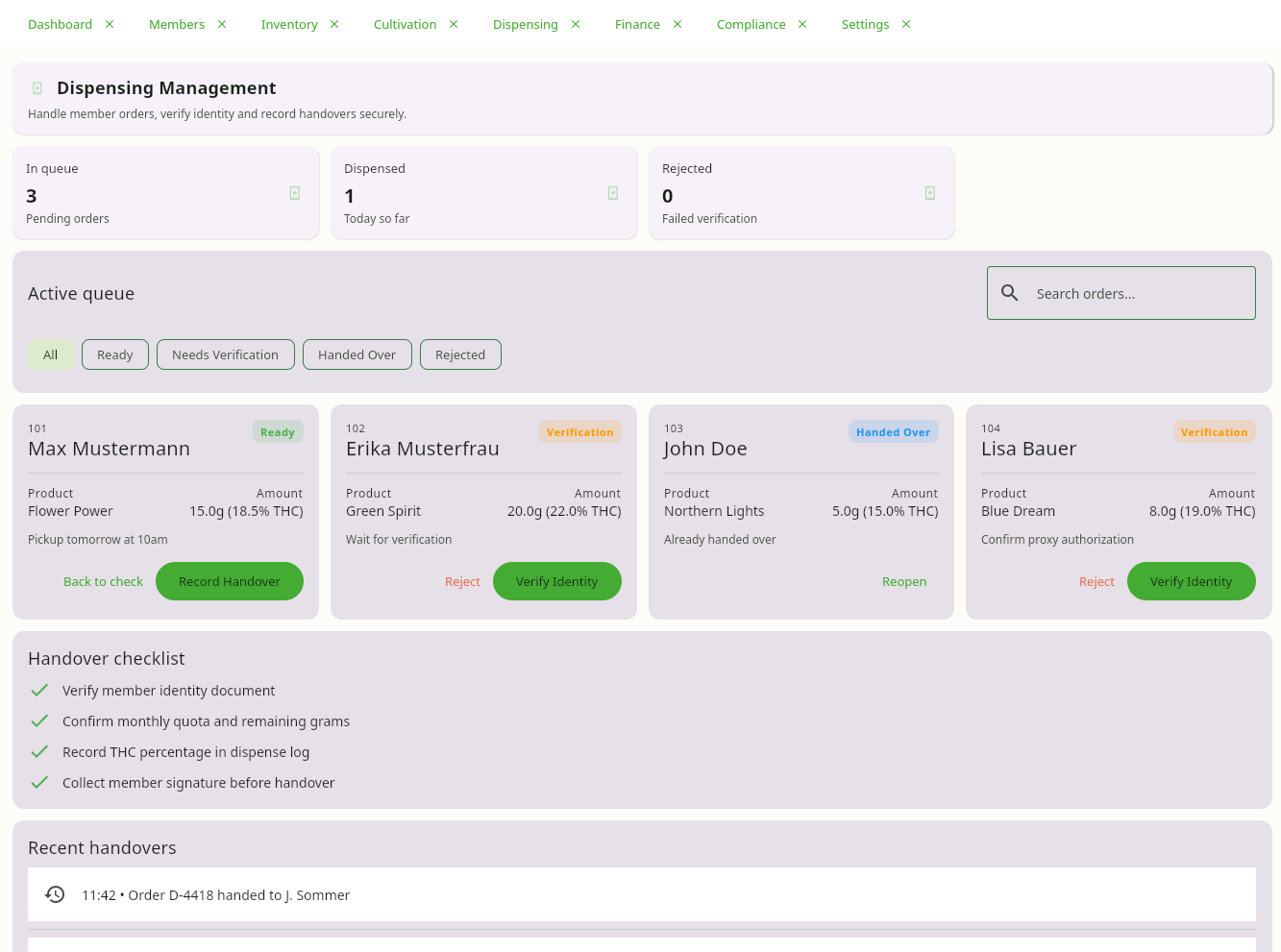Click the icon on the In queue card
Screen dimensions: 1281x952
pyautogui.click(x=295, y=193)
